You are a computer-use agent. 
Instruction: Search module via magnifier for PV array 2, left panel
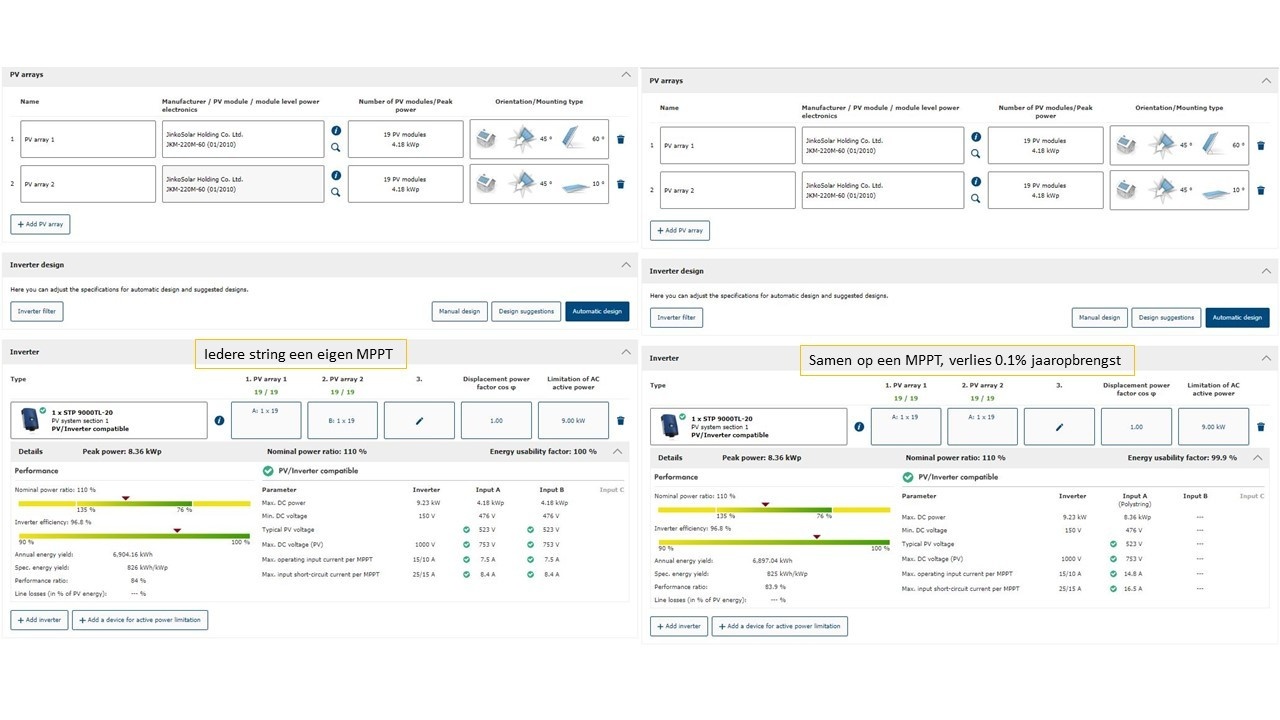tap(336, 192)
